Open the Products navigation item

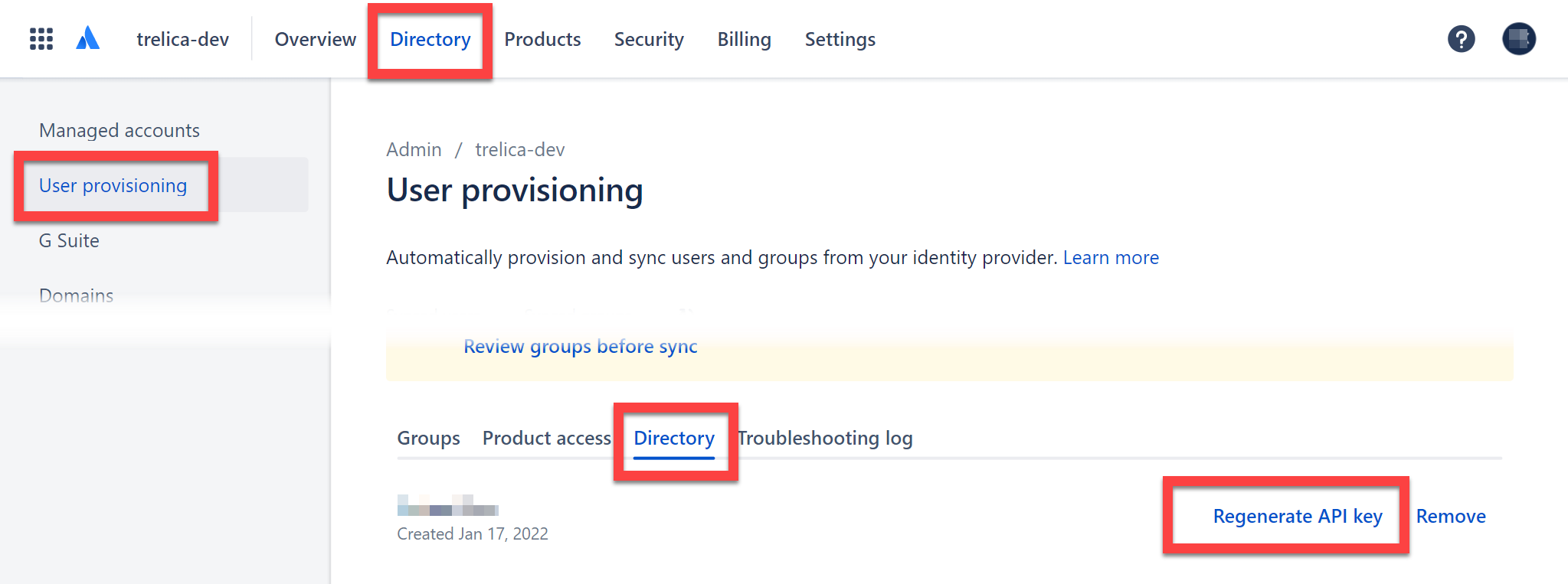(542, 39)
